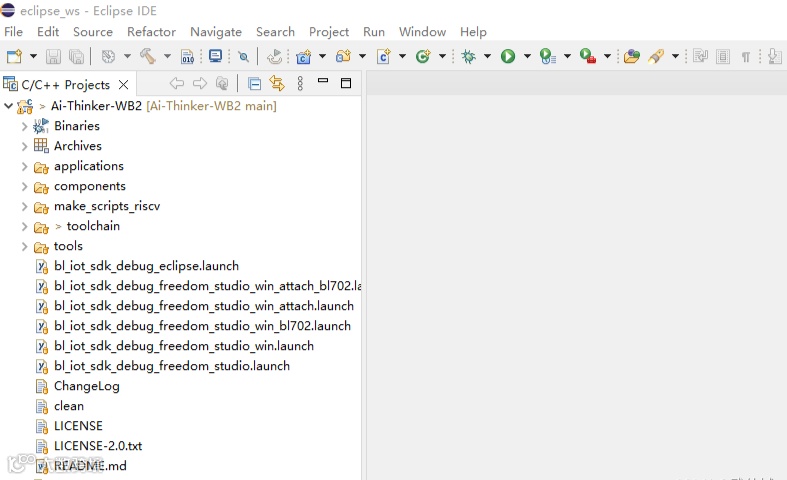This screenshot has height=480, width=787.
Task: Toggle block selection mode icon
Action: click(x=723, y=56)
